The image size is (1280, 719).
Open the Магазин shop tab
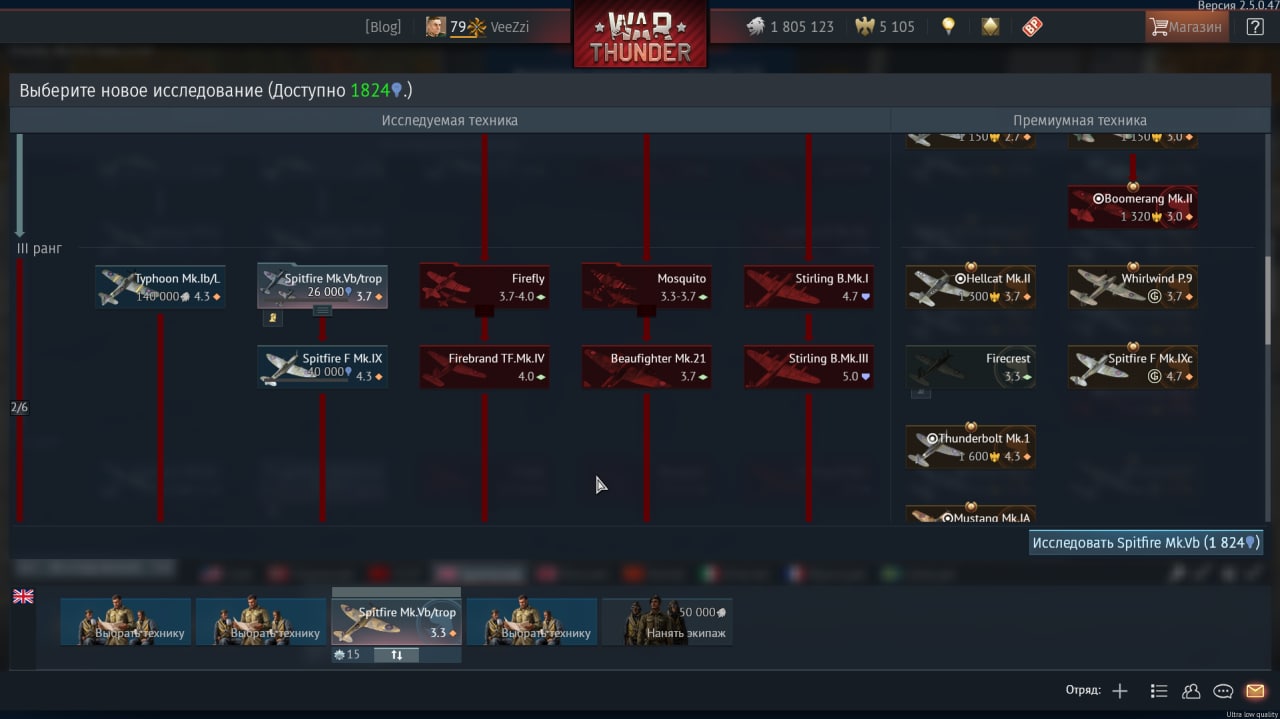click(1187, 27)
